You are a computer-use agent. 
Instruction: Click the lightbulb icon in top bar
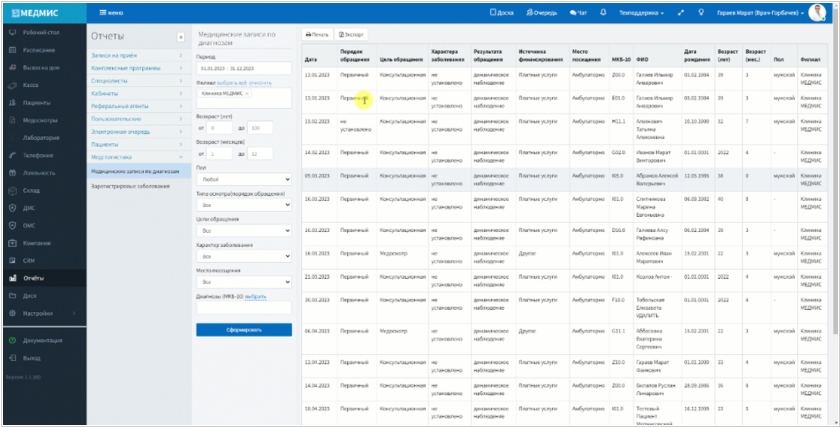tap(701, 12)
